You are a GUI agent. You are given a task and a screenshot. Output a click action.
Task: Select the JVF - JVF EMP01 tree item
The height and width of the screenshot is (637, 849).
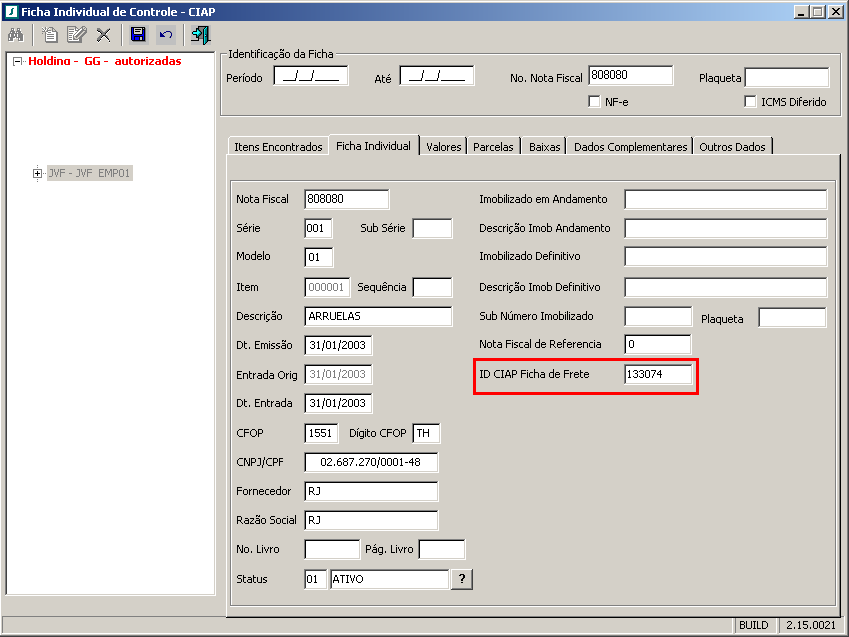89,174
